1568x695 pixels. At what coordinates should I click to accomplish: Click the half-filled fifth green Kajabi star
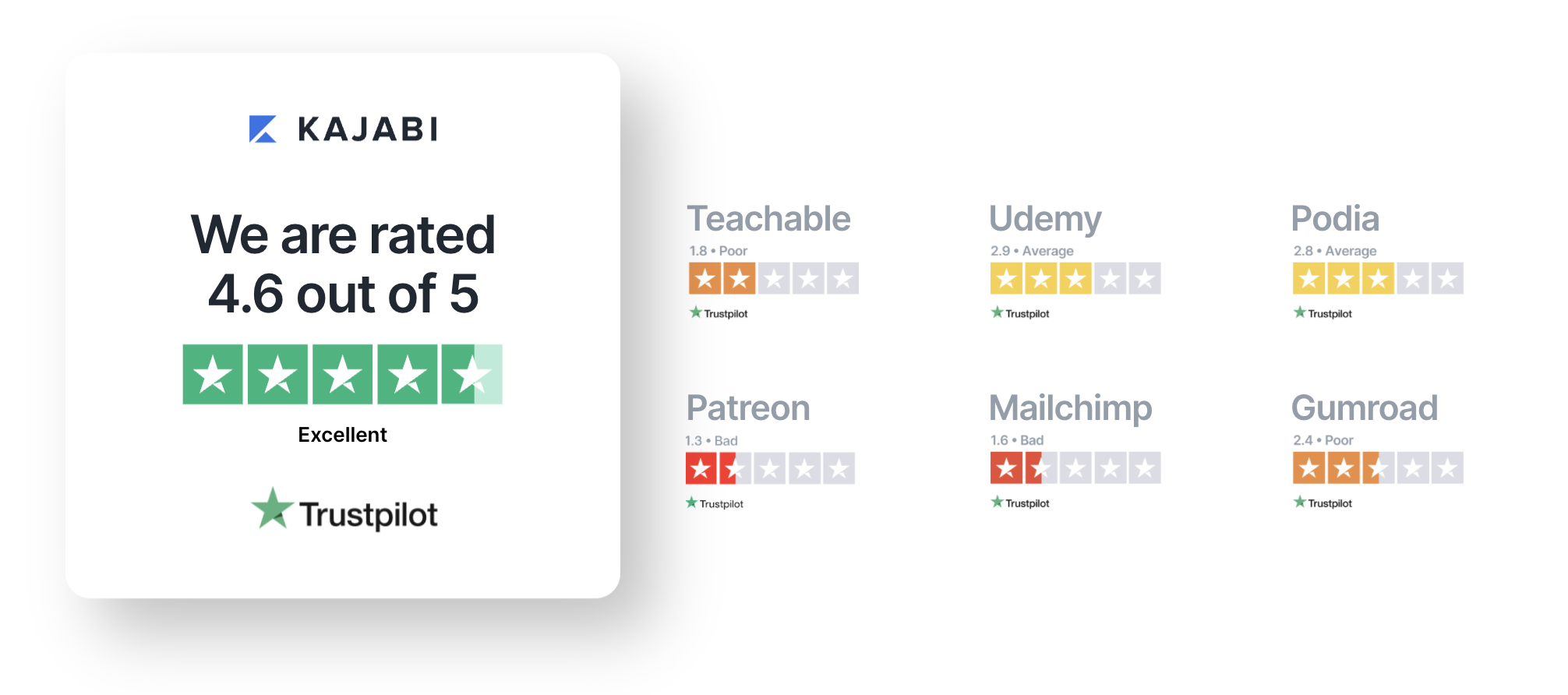472,374
